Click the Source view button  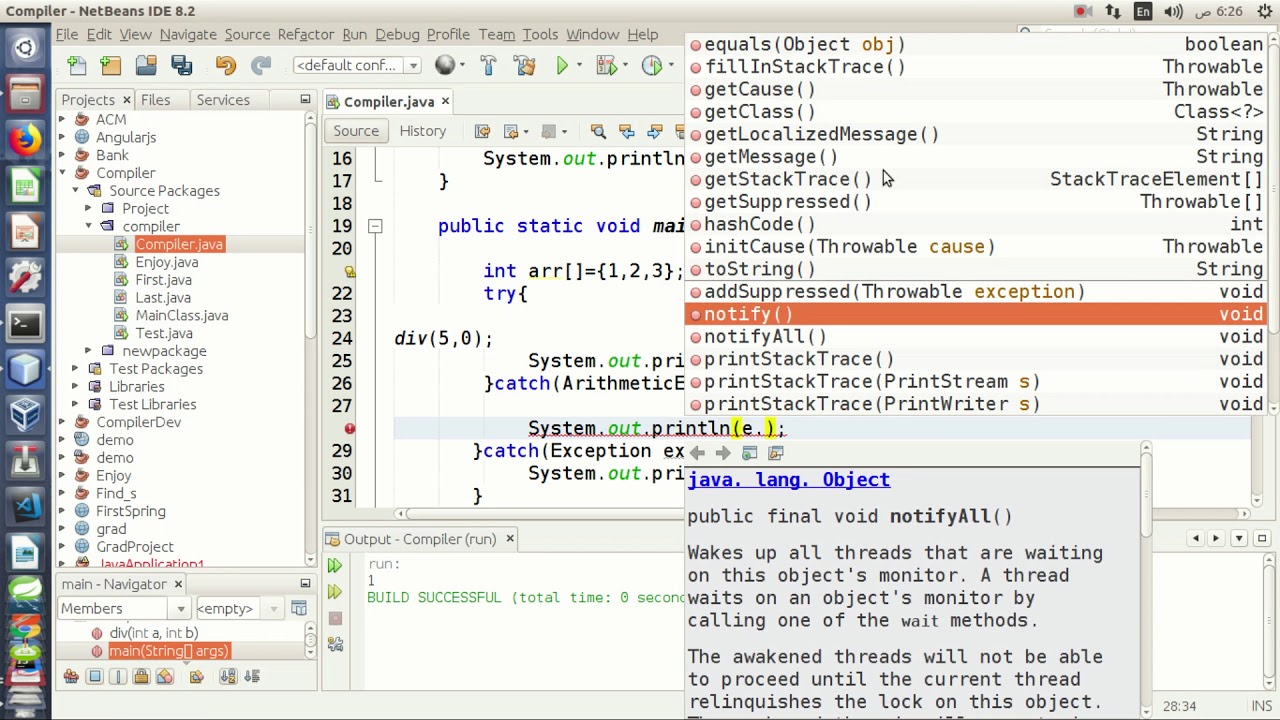point(356,131)
